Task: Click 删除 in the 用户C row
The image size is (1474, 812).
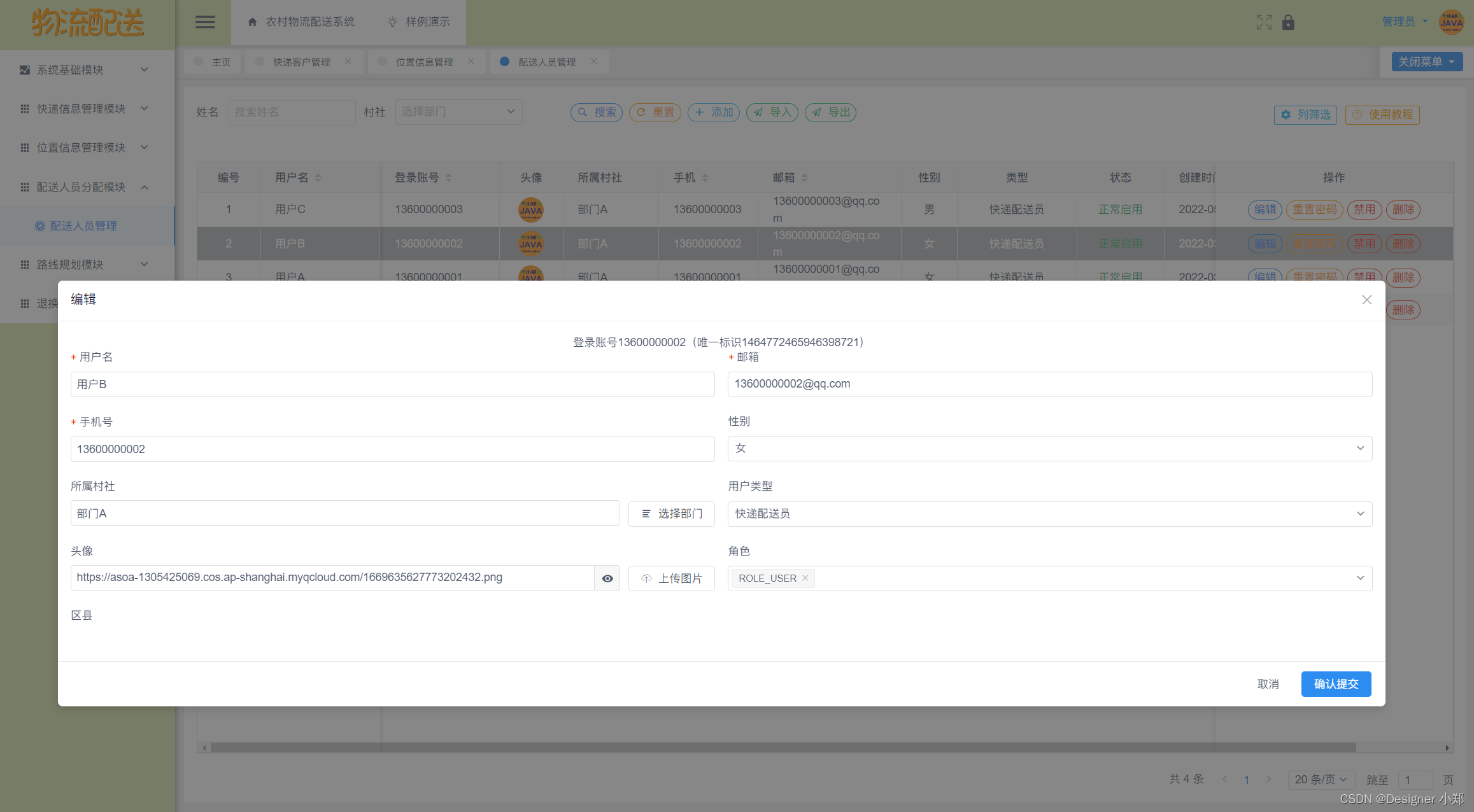Action: click(1403, 209)
